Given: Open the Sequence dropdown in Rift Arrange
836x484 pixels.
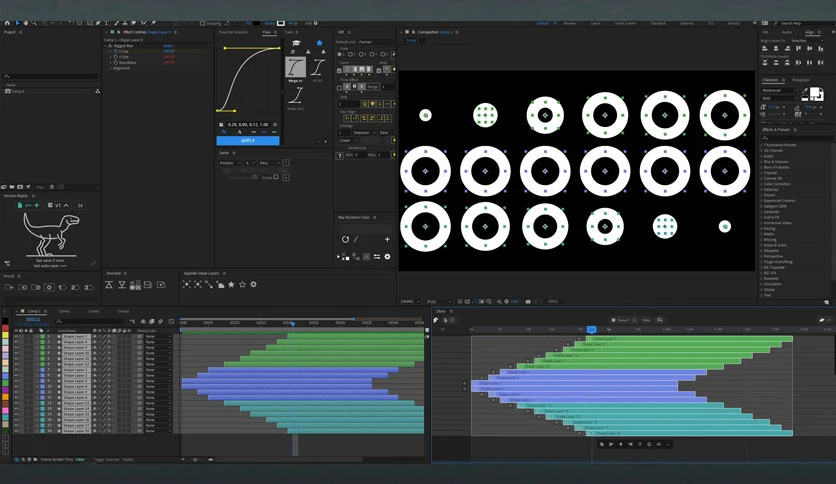Looking at the screenshot, I should 364,132.
